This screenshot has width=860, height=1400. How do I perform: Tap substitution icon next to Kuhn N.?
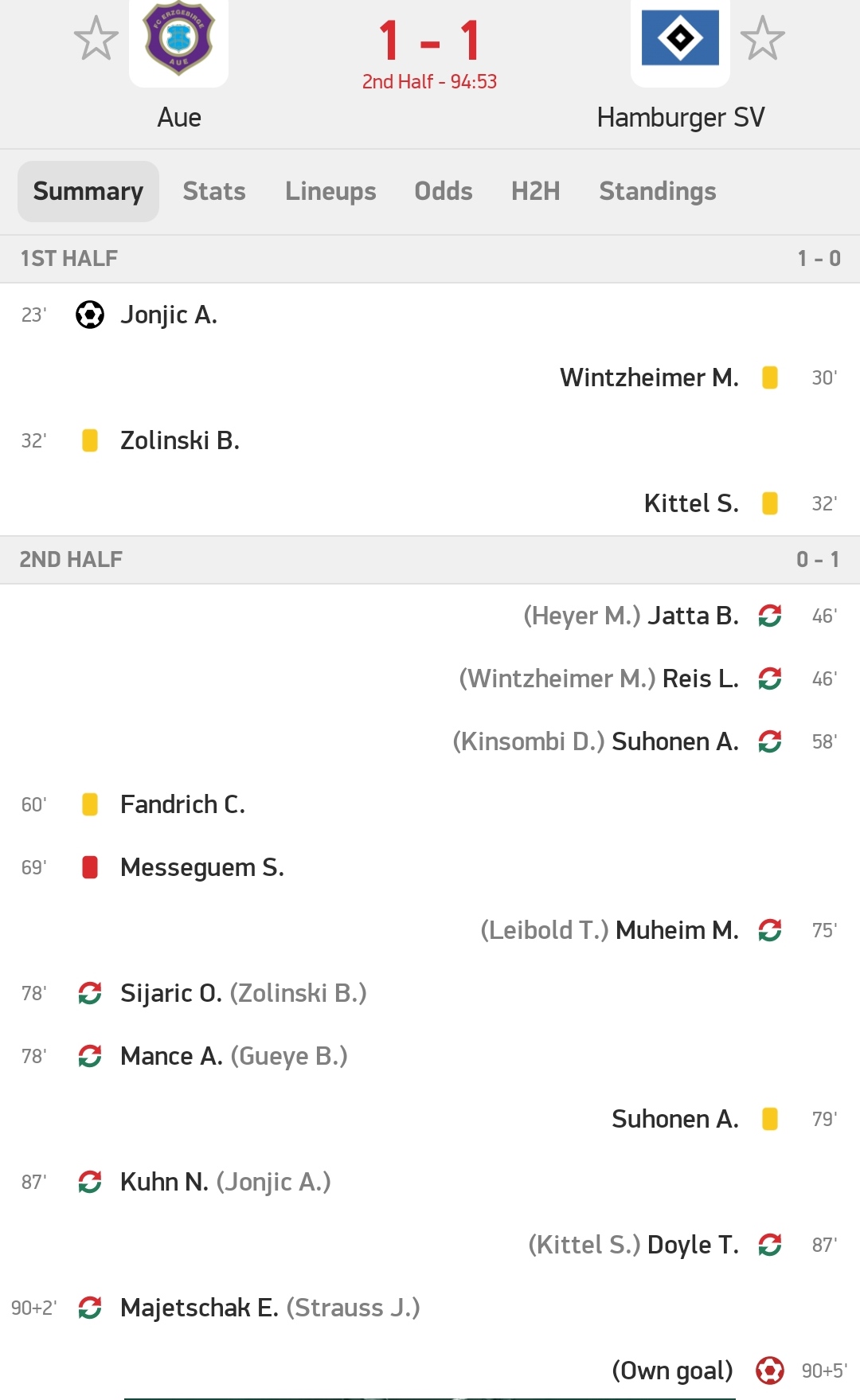(x=90, y=1182)
